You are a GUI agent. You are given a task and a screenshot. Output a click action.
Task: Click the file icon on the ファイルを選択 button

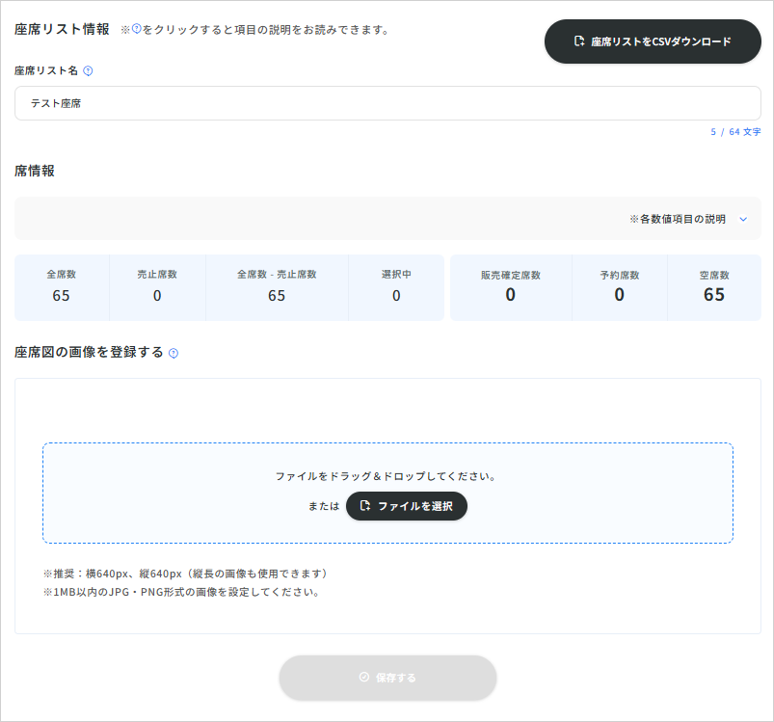[366, 506]
